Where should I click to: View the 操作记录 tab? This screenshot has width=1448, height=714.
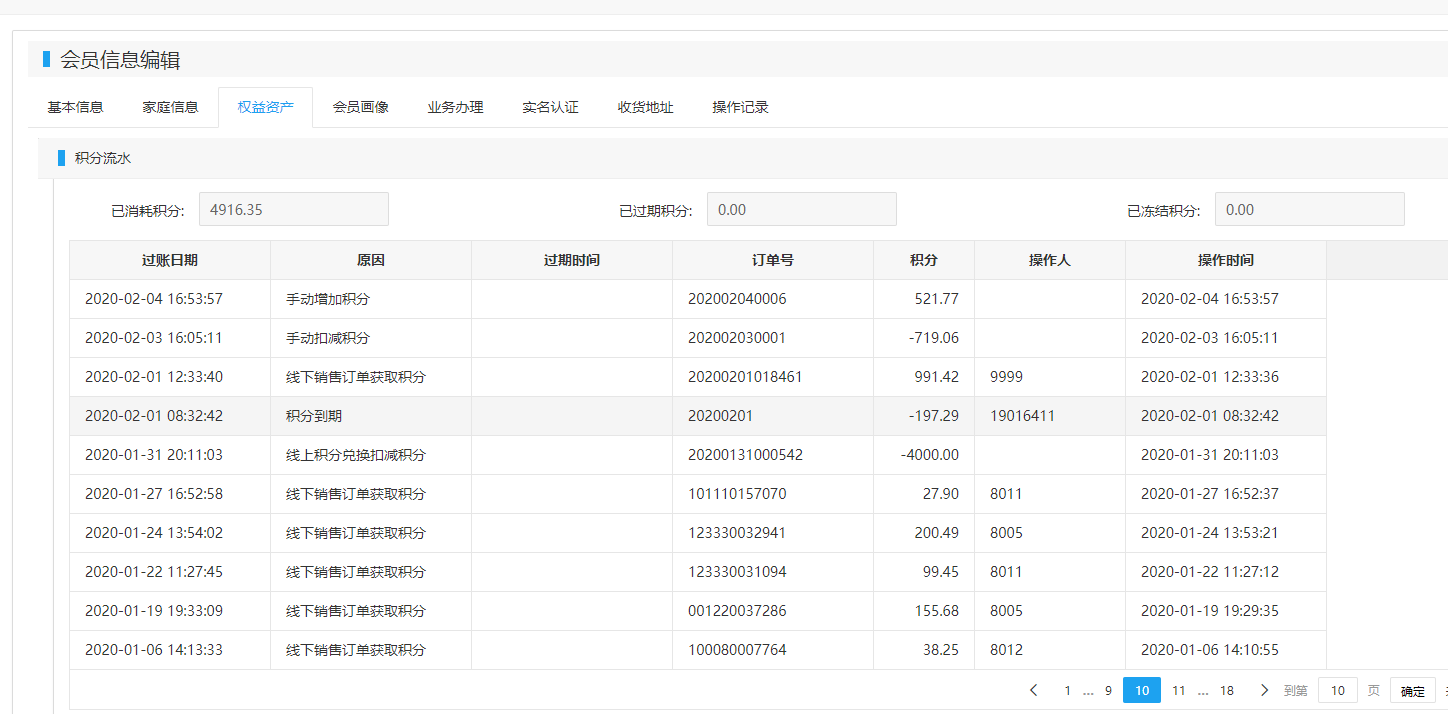pyautogui.click(x=740, y=107)
